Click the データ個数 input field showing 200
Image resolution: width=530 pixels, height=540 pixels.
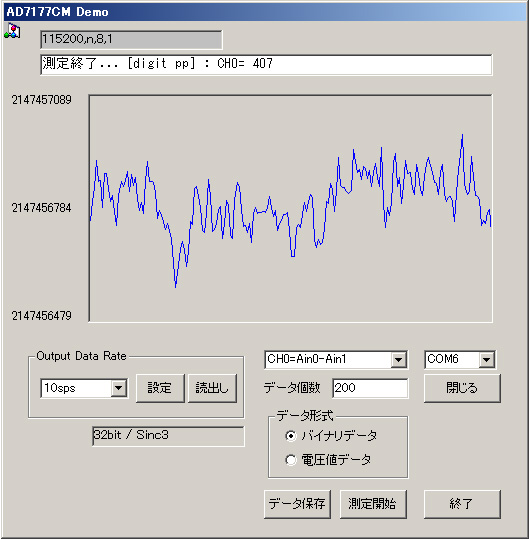370,388
